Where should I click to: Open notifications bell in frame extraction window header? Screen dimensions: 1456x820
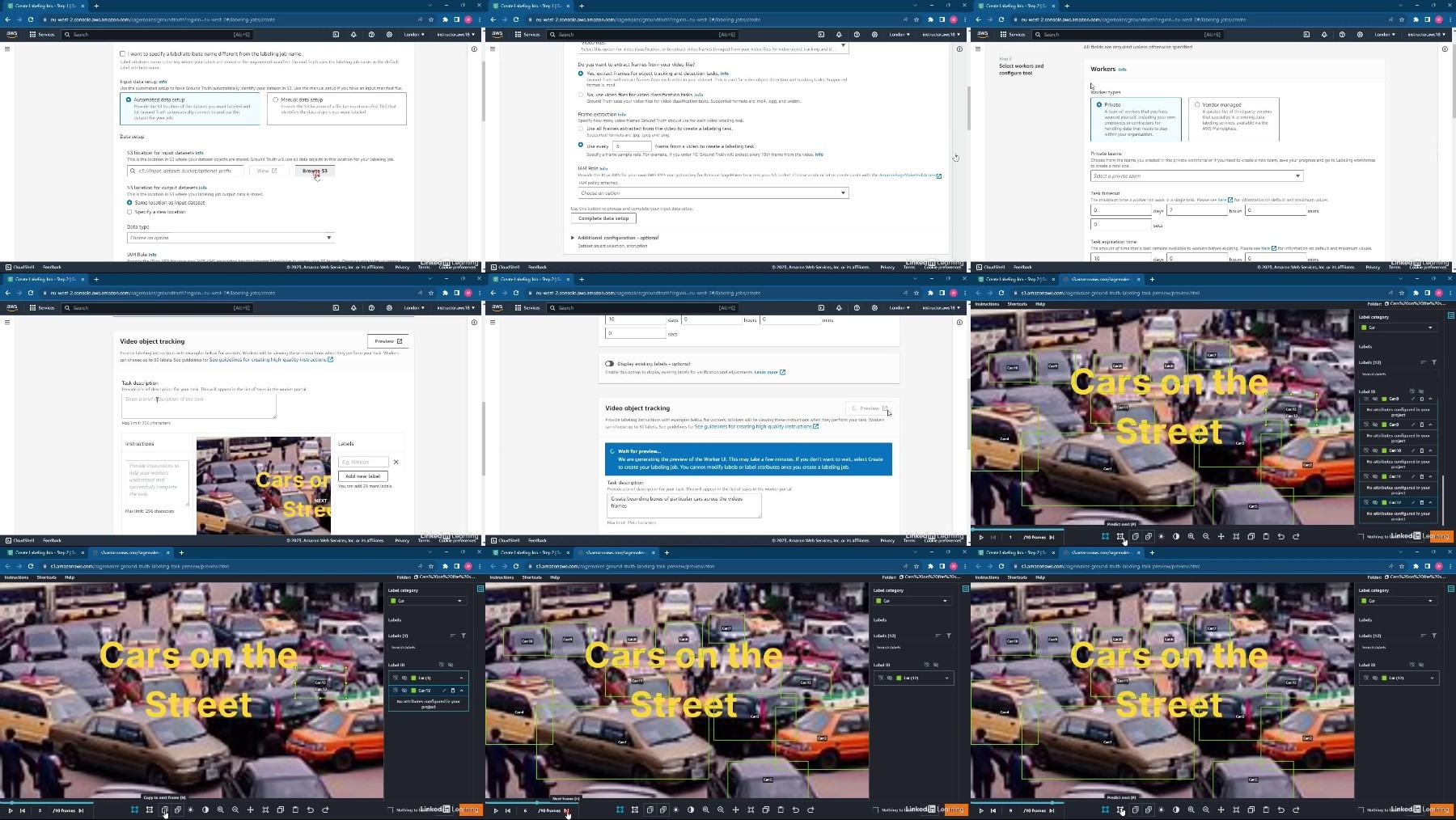pos(839,35)
